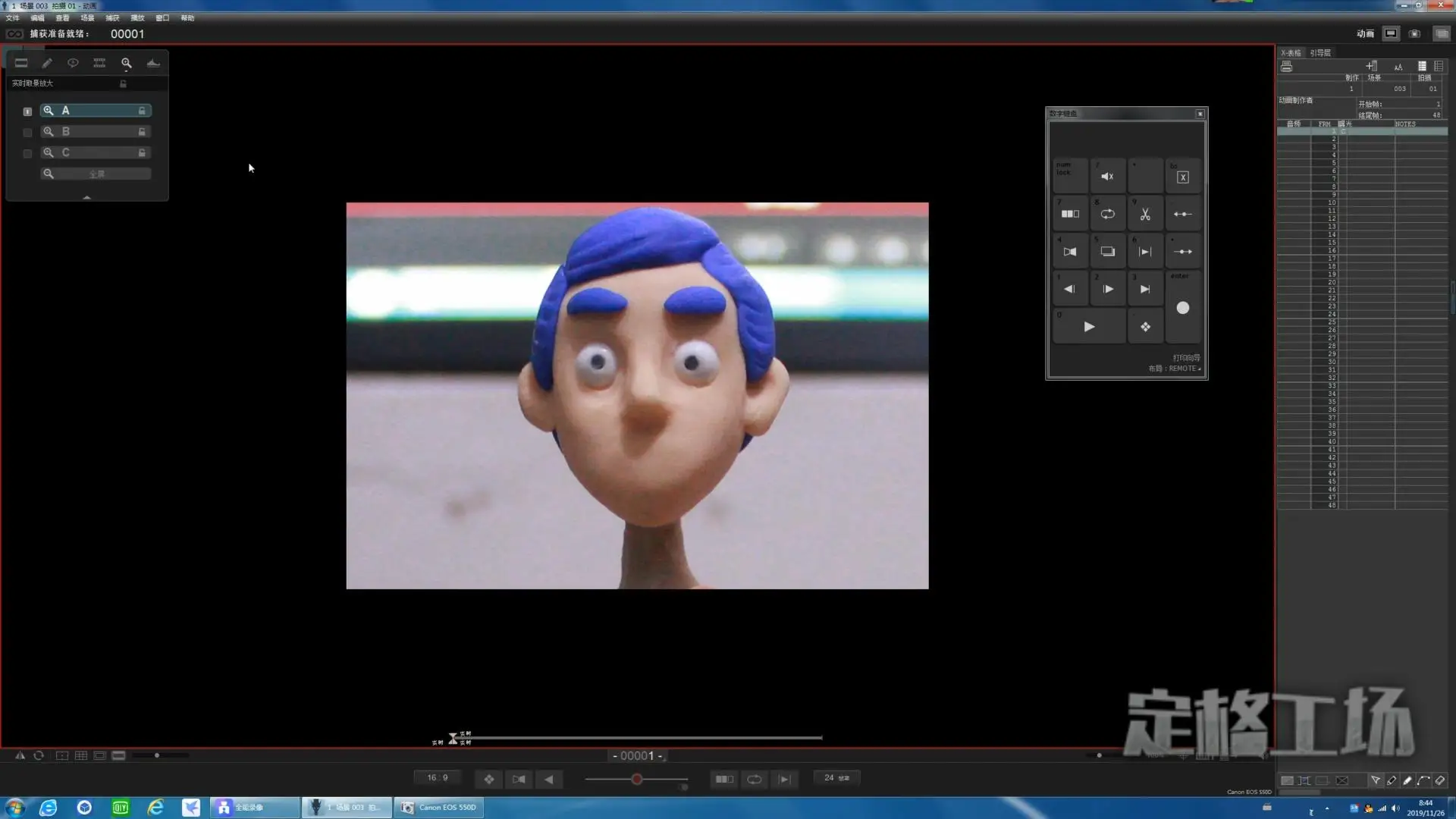This screenshot has height=819, width=1456.
Task: Open the 播放 (Playback) menu
Action: (x=137, y=18)
